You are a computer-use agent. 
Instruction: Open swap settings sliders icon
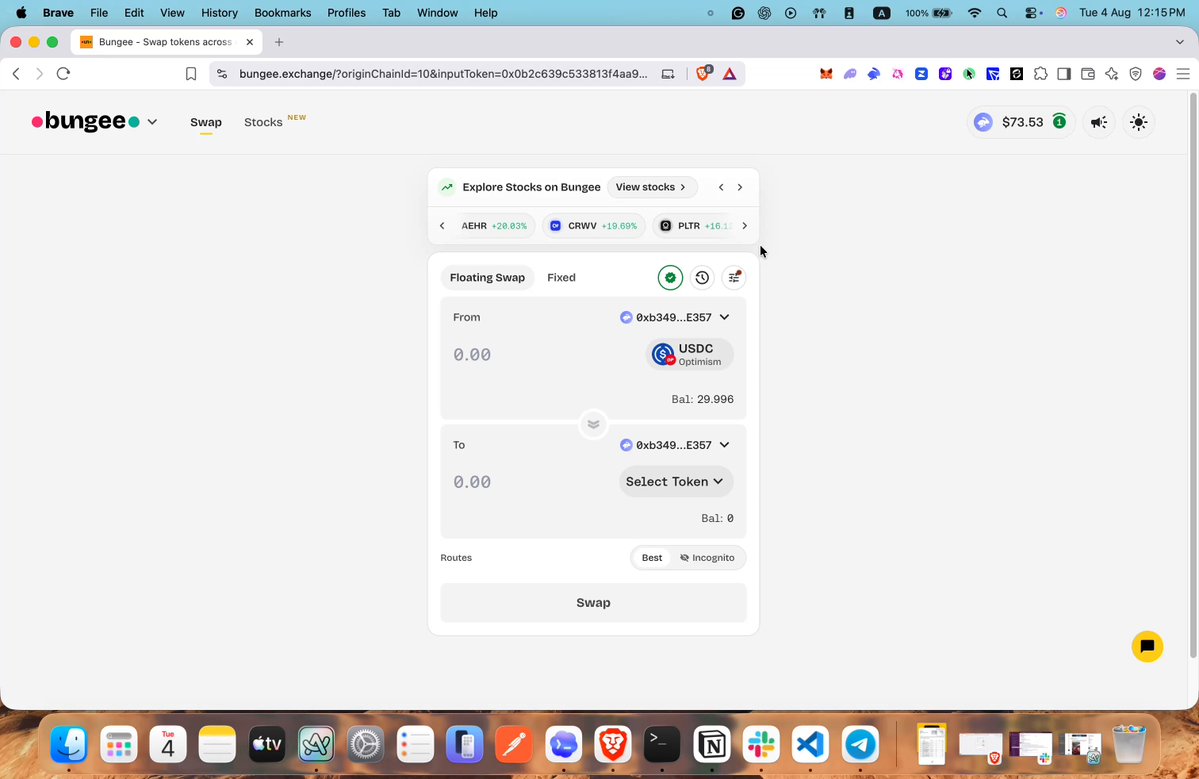pyautogui.click(x=734, y=278)
